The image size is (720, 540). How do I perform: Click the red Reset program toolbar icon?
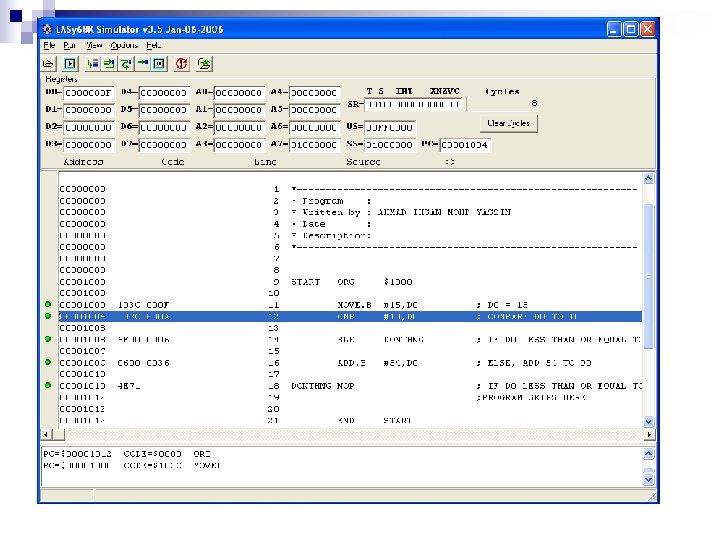coord(181,64)
